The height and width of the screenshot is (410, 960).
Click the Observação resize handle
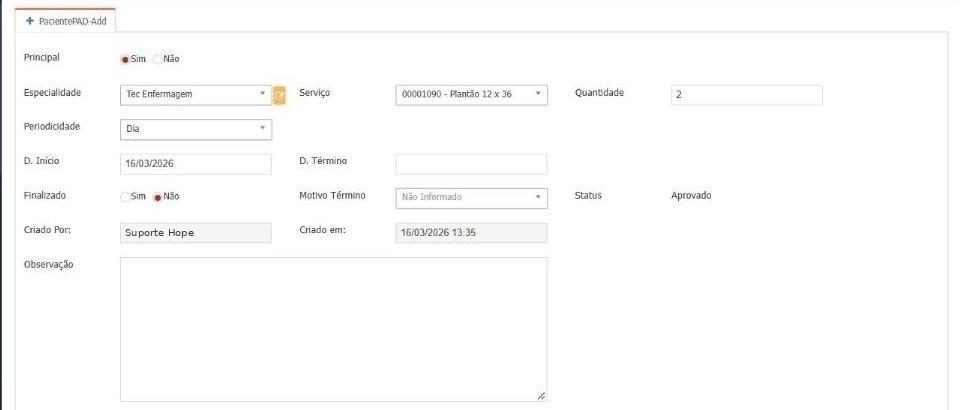541,396
